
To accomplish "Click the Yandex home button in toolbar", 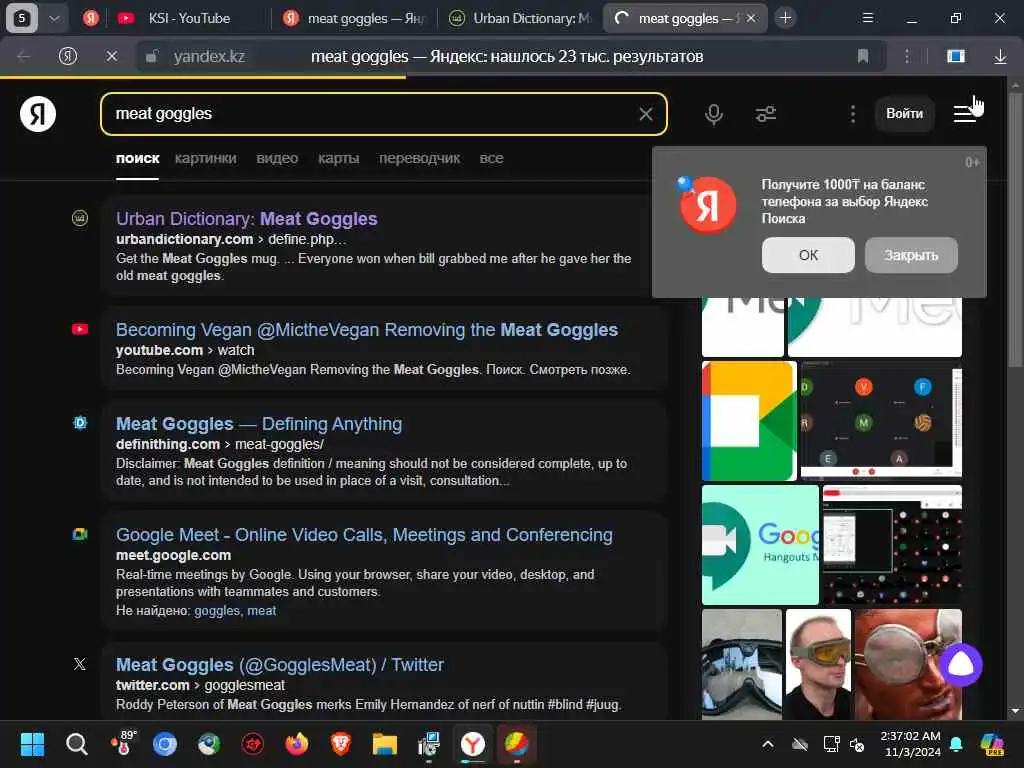I will (68, 57).
